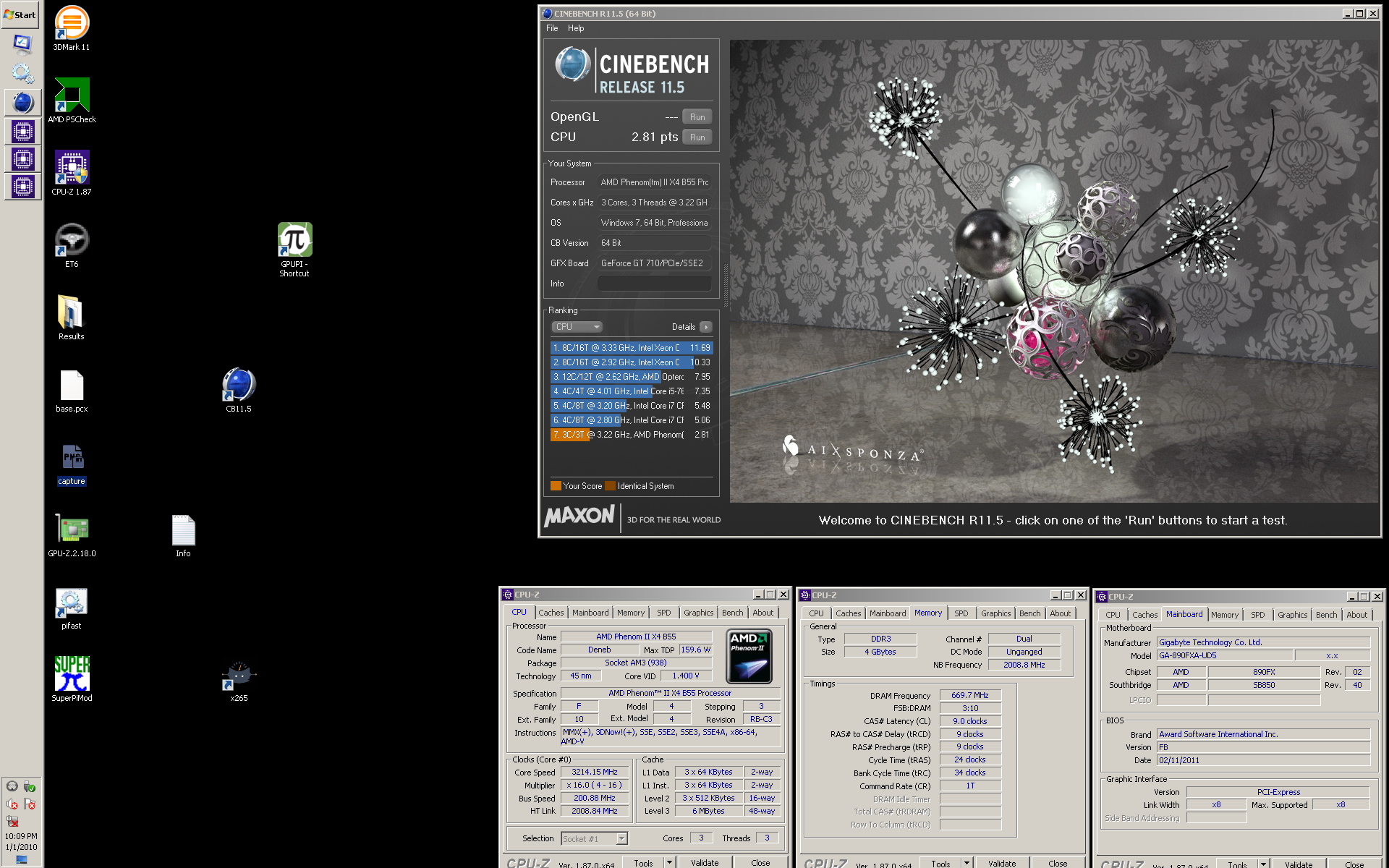Switch to Bench tab in first CPU-Z window

732,613
